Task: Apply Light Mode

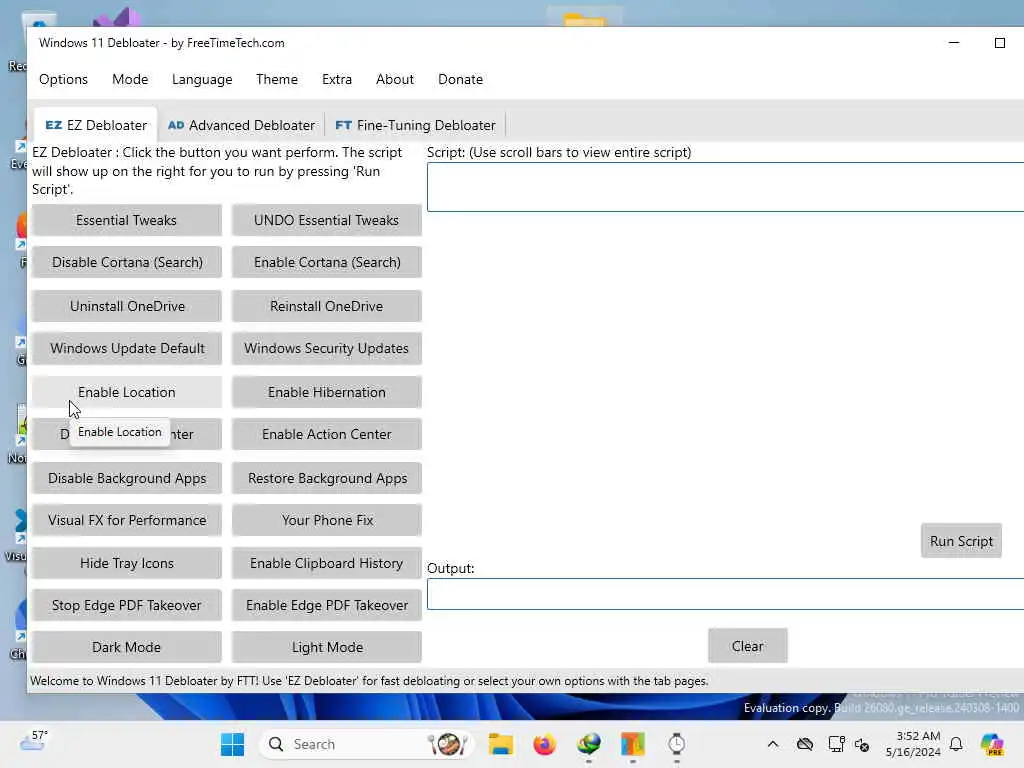Action: tap(327, 647)
